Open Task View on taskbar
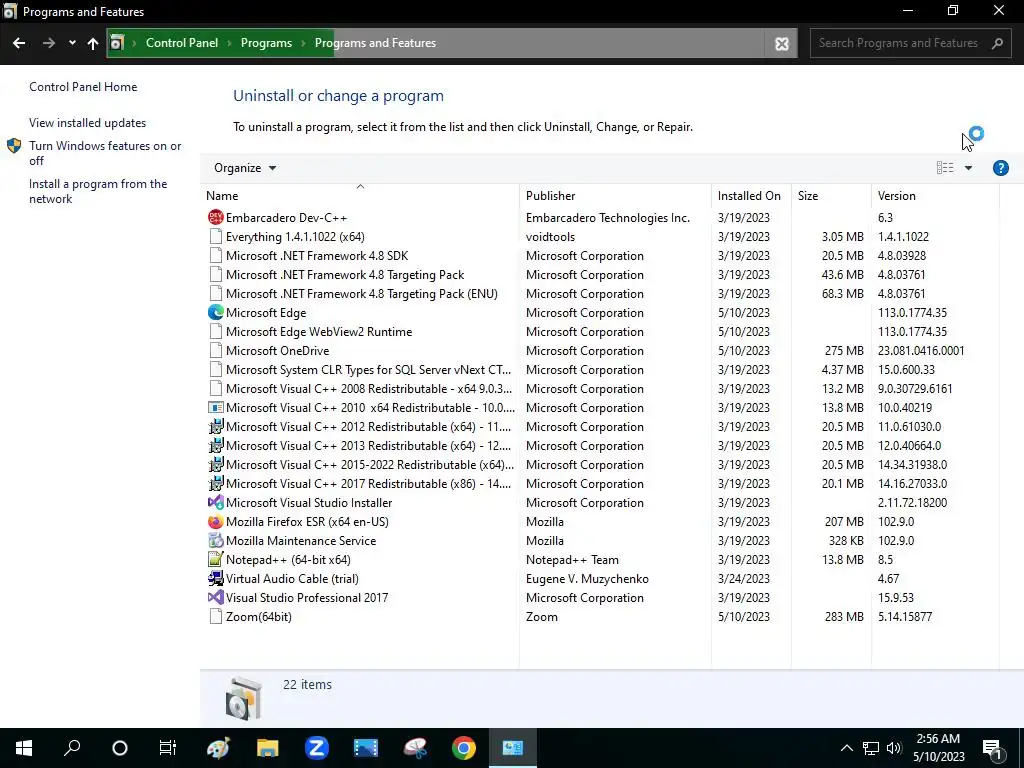The height and width of the screenshot is (768, 1024). click(x=168, y=748)
